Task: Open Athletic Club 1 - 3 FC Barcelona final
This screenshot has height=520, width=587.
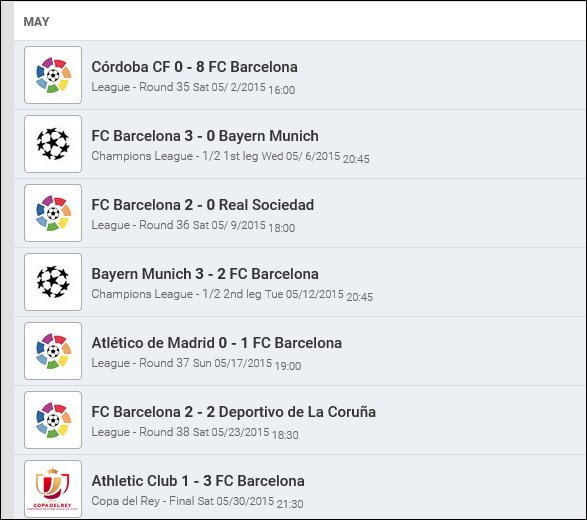Action: [x=198, y=481]
